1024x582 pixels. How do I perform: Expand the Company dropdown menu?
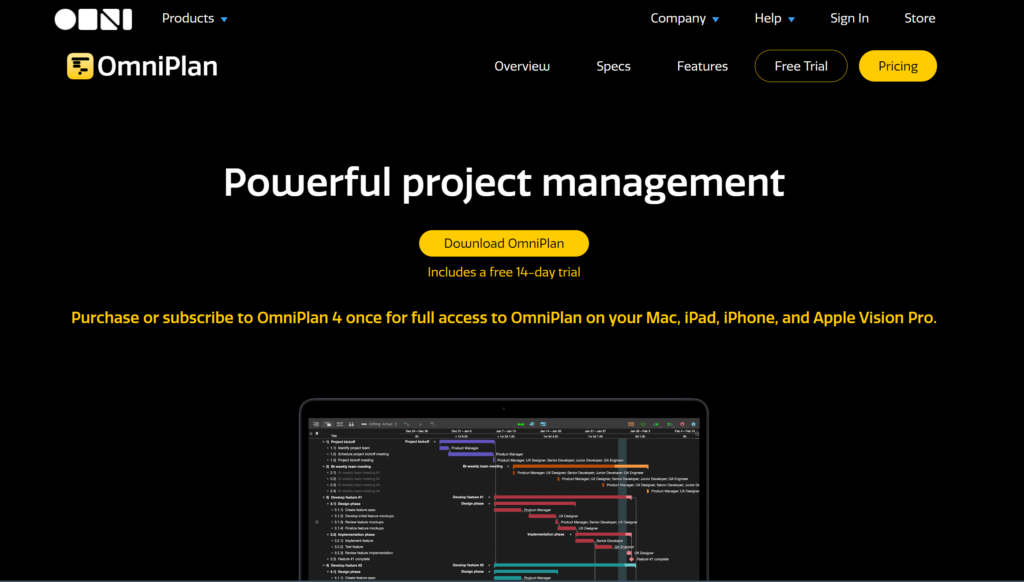click(x=684, y=18)
